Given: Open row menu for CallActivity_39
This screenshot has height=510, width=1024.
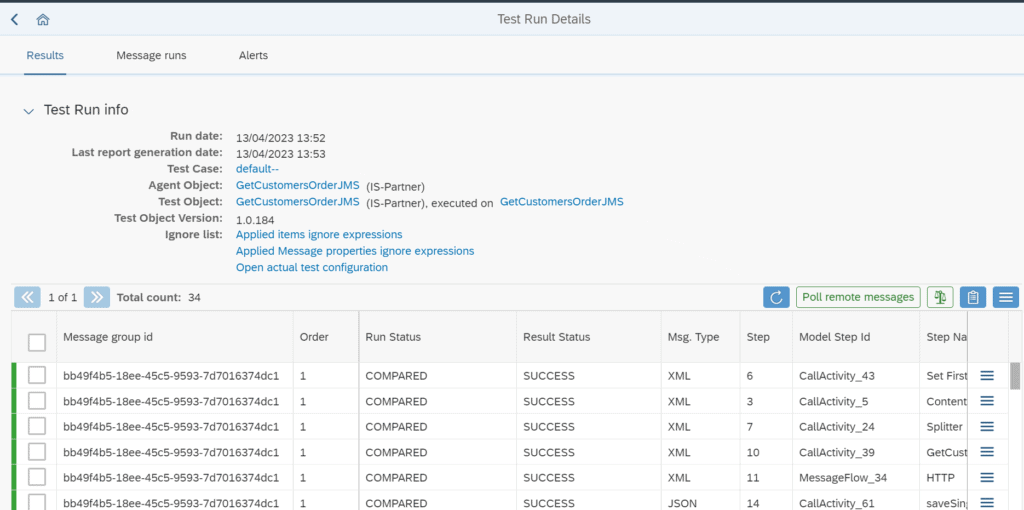Looking at the screenshot, I should click(x=987, y=452).
